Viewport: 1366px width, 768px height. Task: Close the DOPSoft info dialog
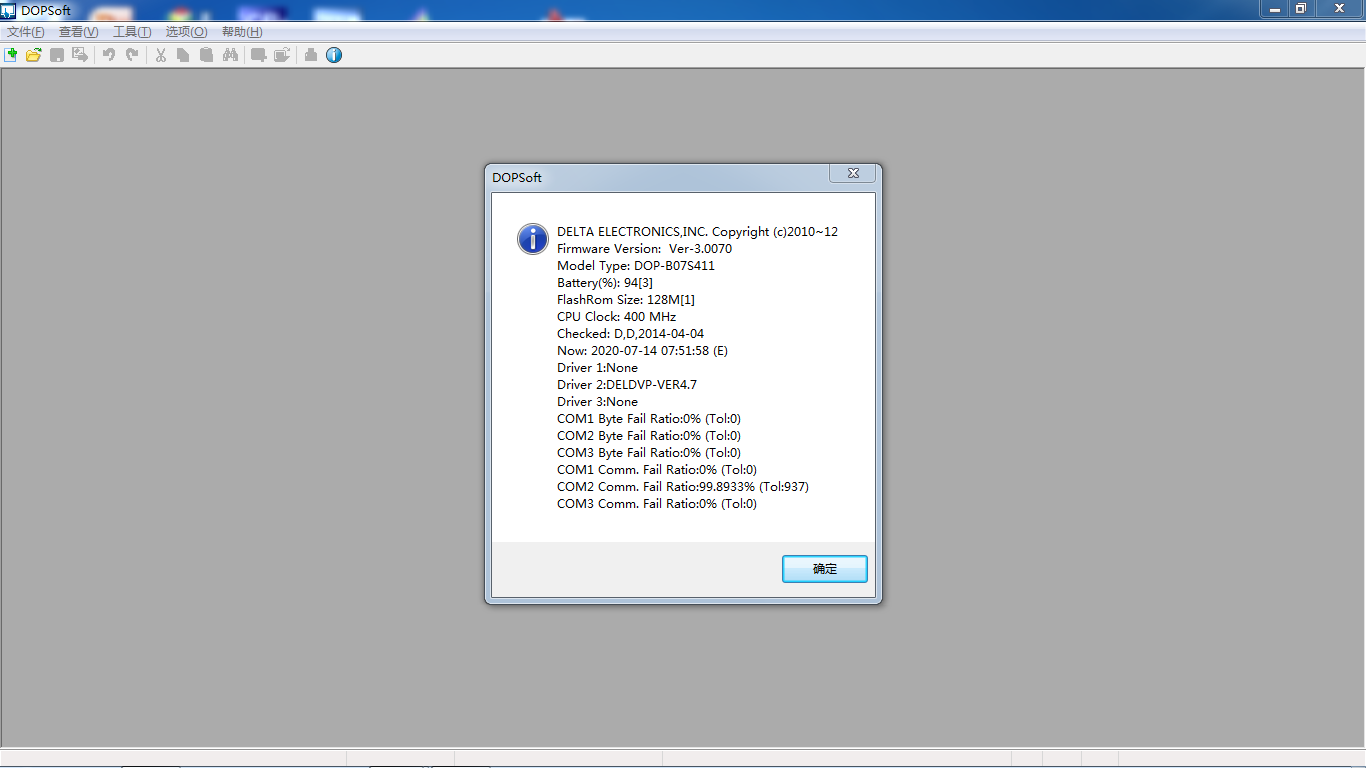[853, 174]
